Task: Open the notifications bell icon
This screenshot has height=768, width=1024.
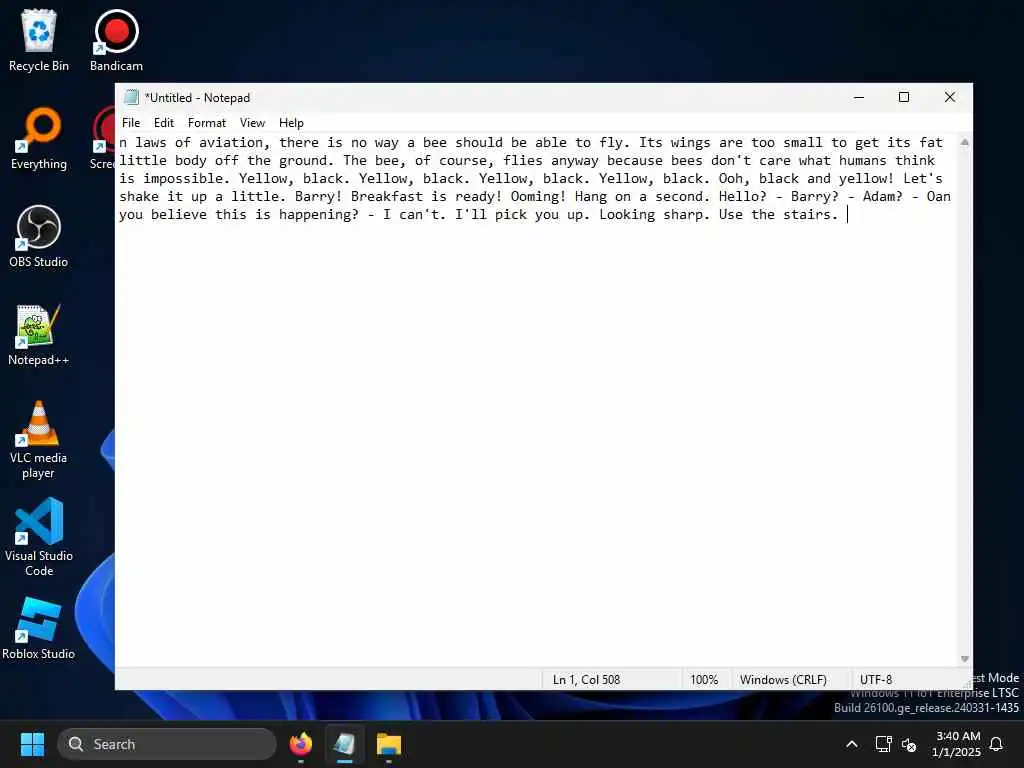Action: tap(996, 744)
